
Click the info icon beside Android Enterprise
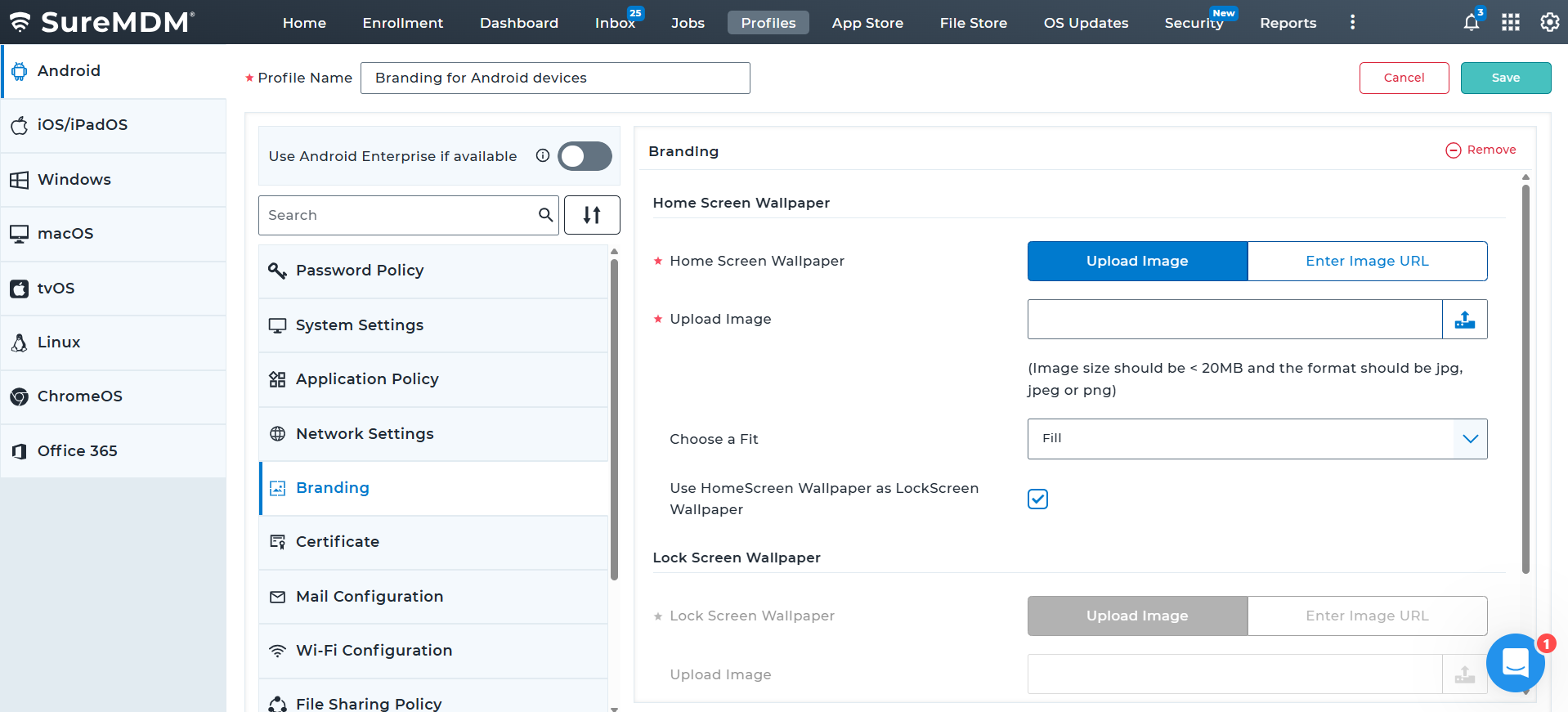pyautogui.click(x=542, y=155)
